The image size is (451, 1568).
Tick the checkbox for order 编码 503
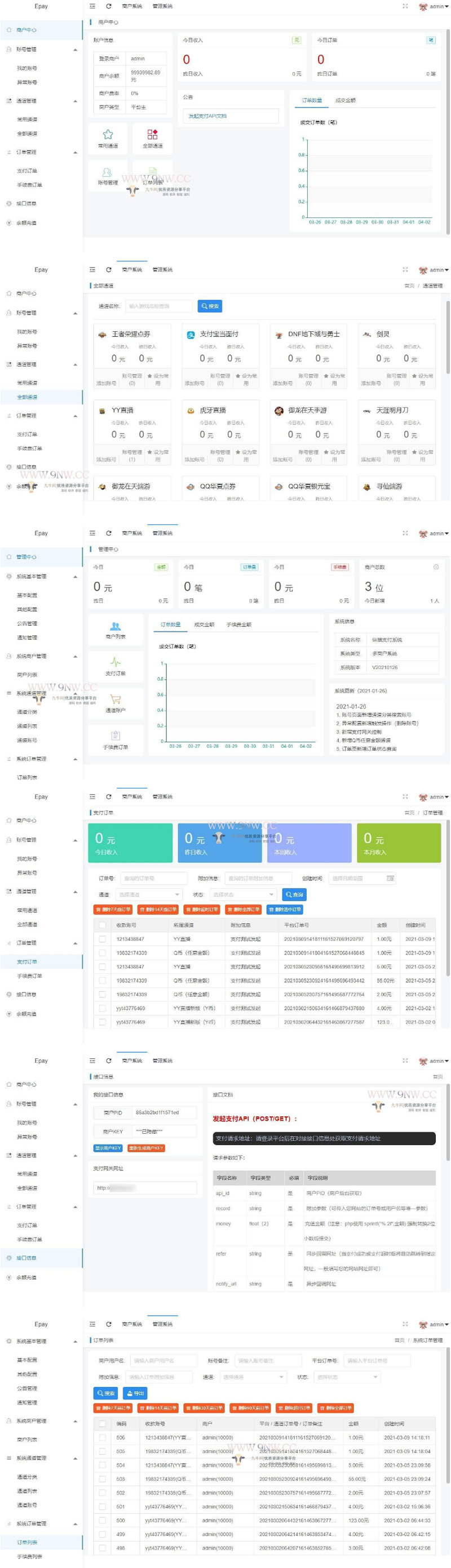103,1479
